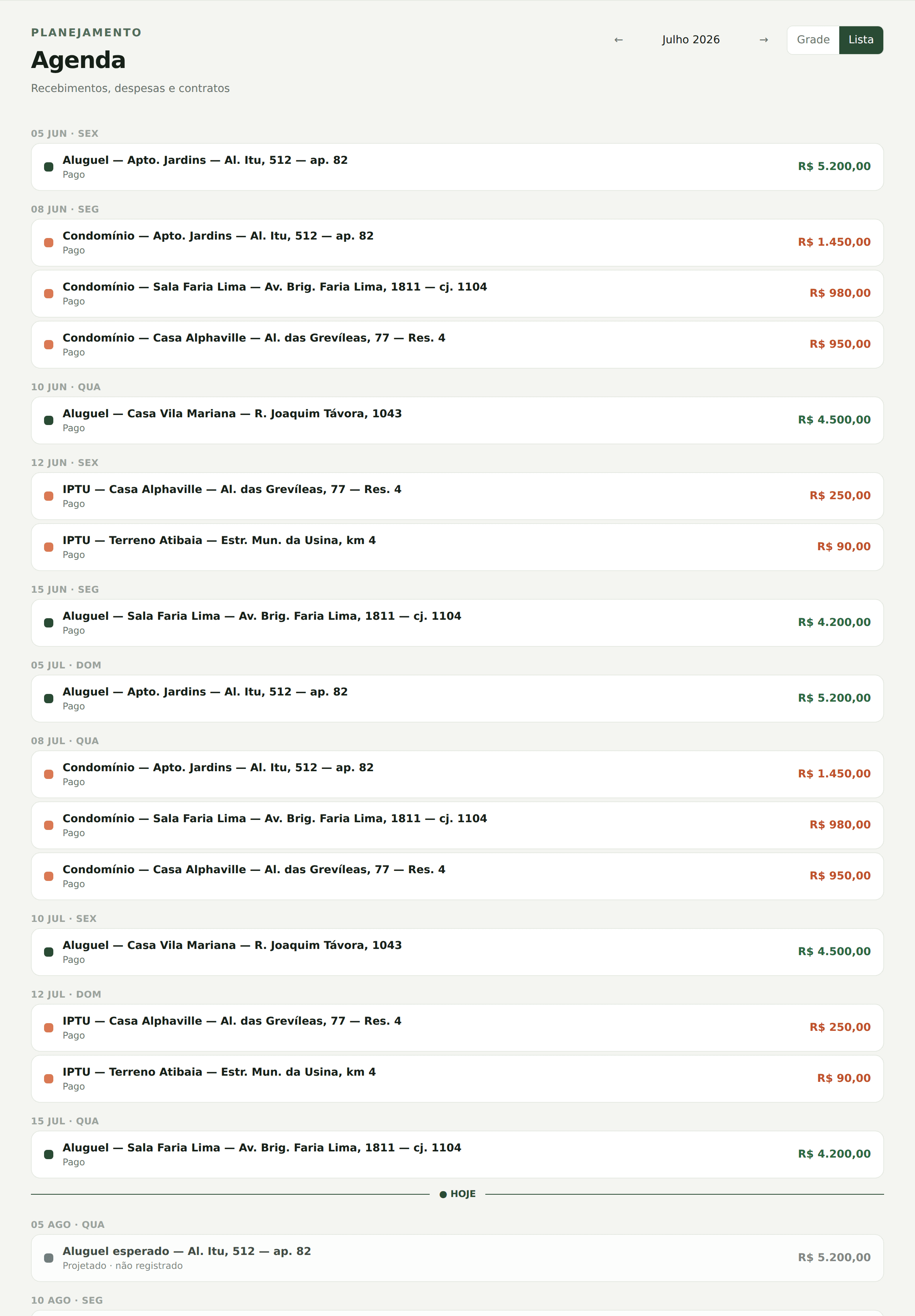The image size is (915, 1316).
Task: Switch to Grade view
Action: pyautogui.click(x=813, y=40)
